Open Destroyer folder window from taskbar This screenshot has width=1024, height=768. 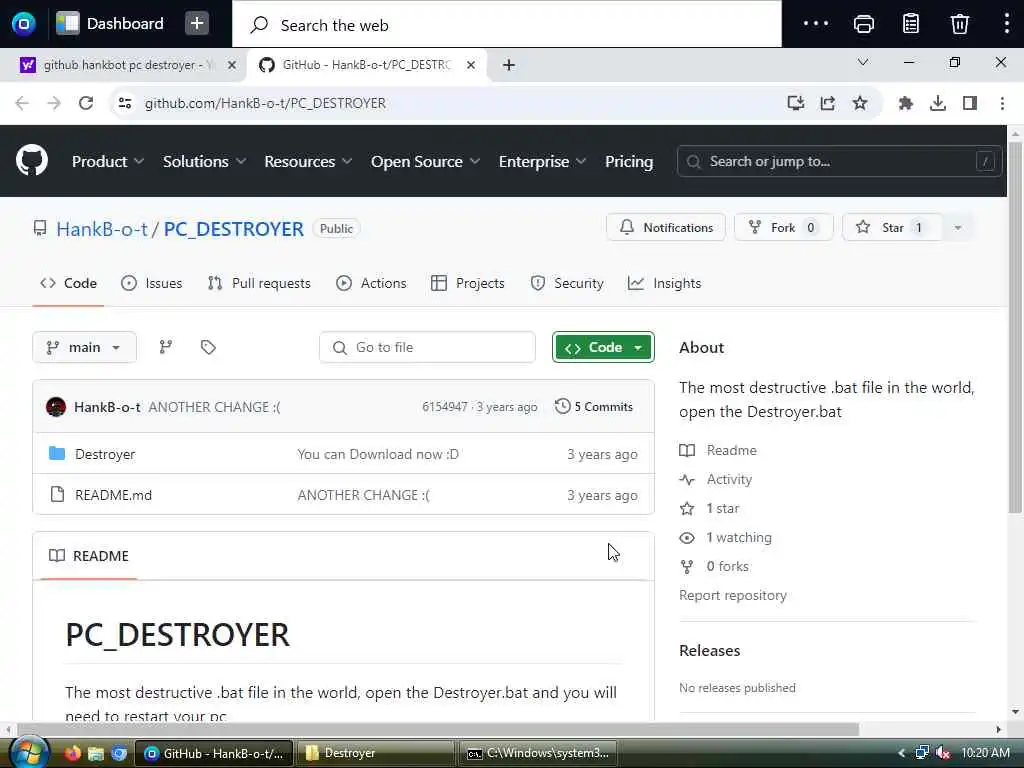tap(377, 753)
